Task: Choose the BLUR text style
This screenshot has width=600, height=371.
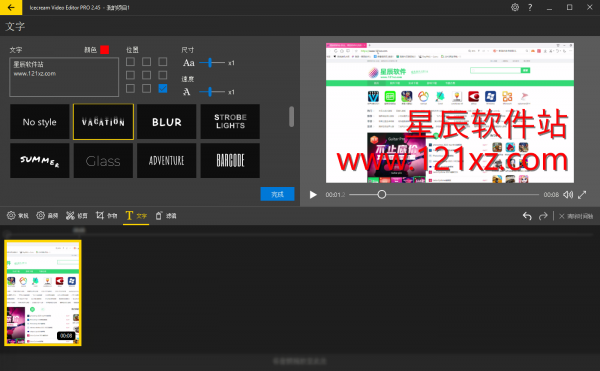Action: pyautogui.click(x=166, y=122)
